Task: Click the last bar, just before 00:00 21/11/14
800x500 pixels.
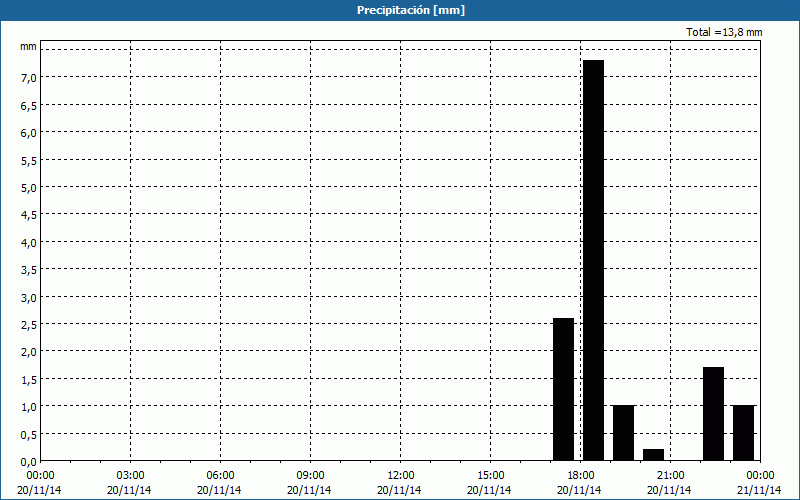Action: [x=743, y=433]
